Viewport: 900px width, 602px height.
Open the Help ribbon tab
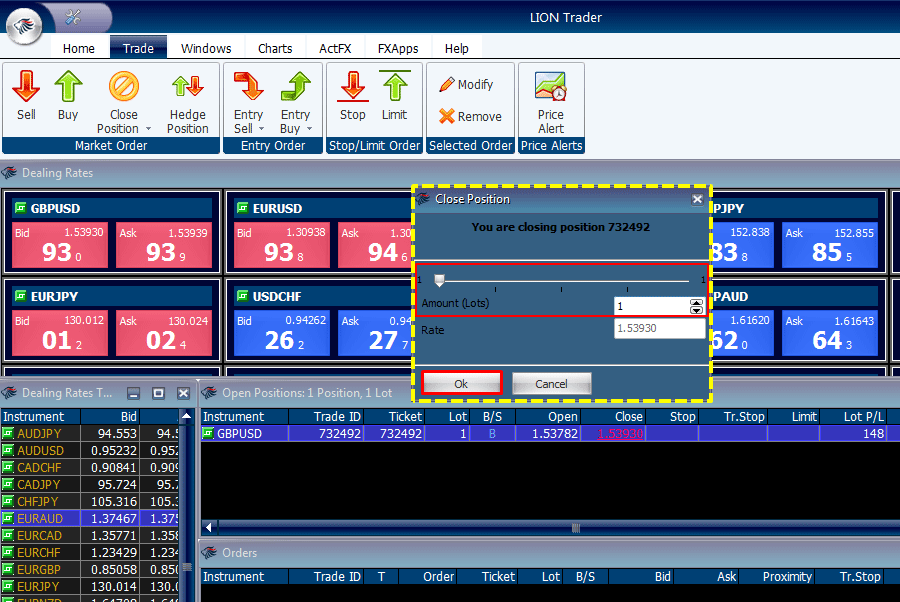[457, 48]
